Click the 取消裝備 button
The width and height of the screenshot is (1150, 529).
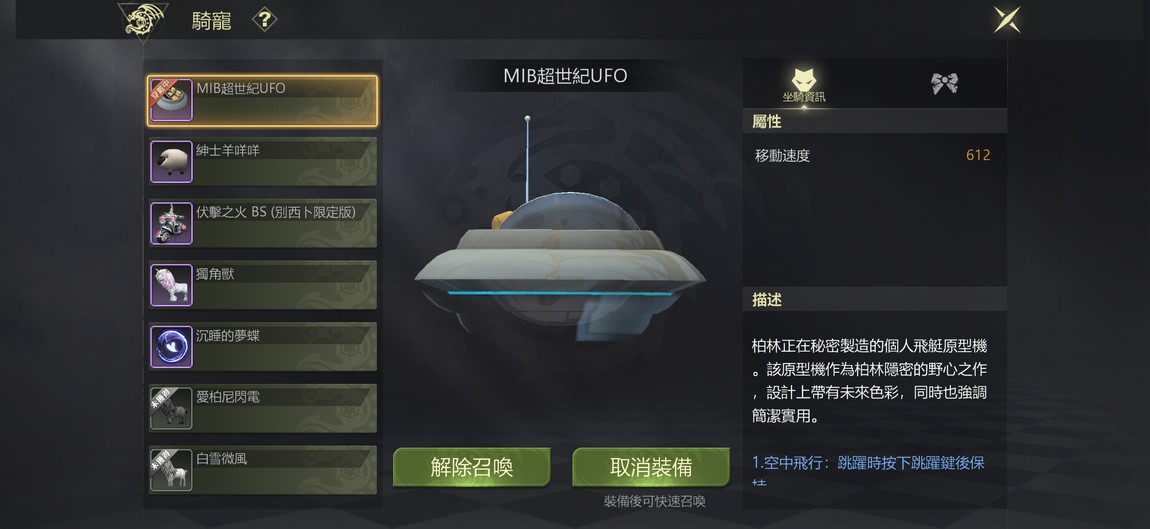tap(651, 467)
